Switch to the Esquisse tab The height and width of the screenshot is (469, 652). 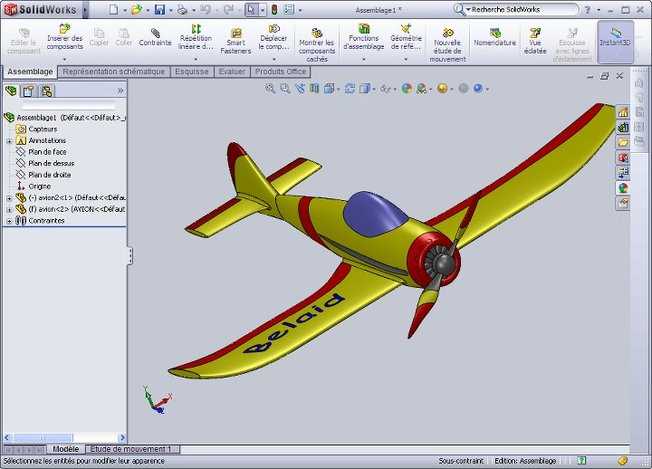[192, 72]
